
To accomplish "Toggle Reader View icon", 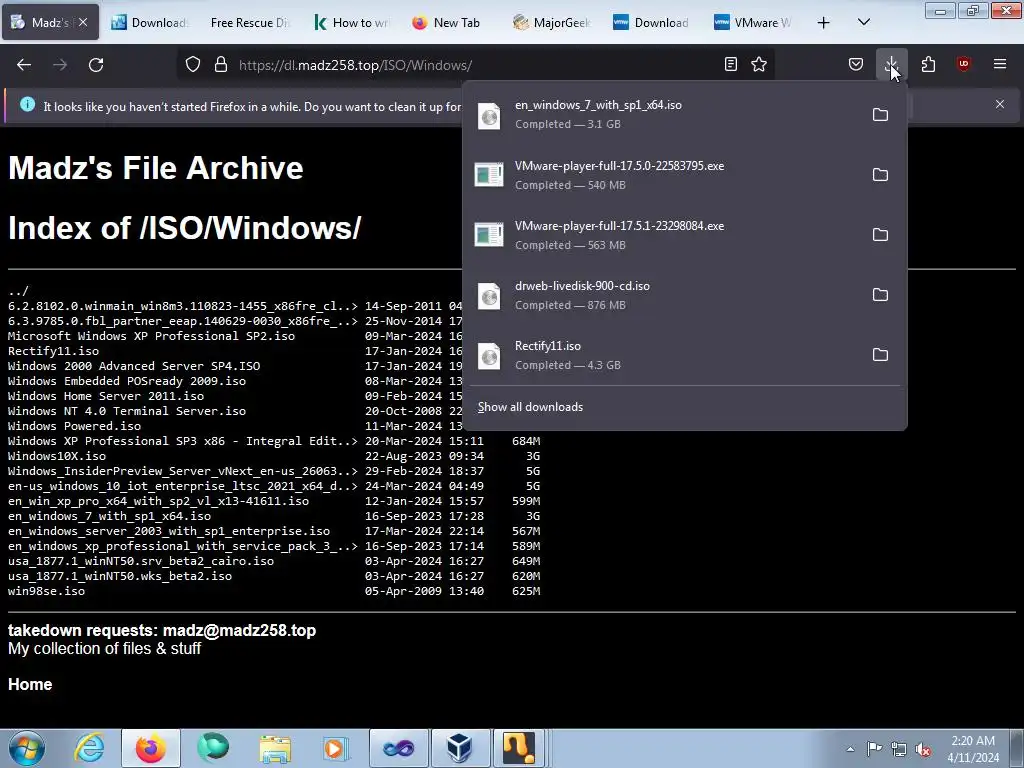I will (731, 64).
